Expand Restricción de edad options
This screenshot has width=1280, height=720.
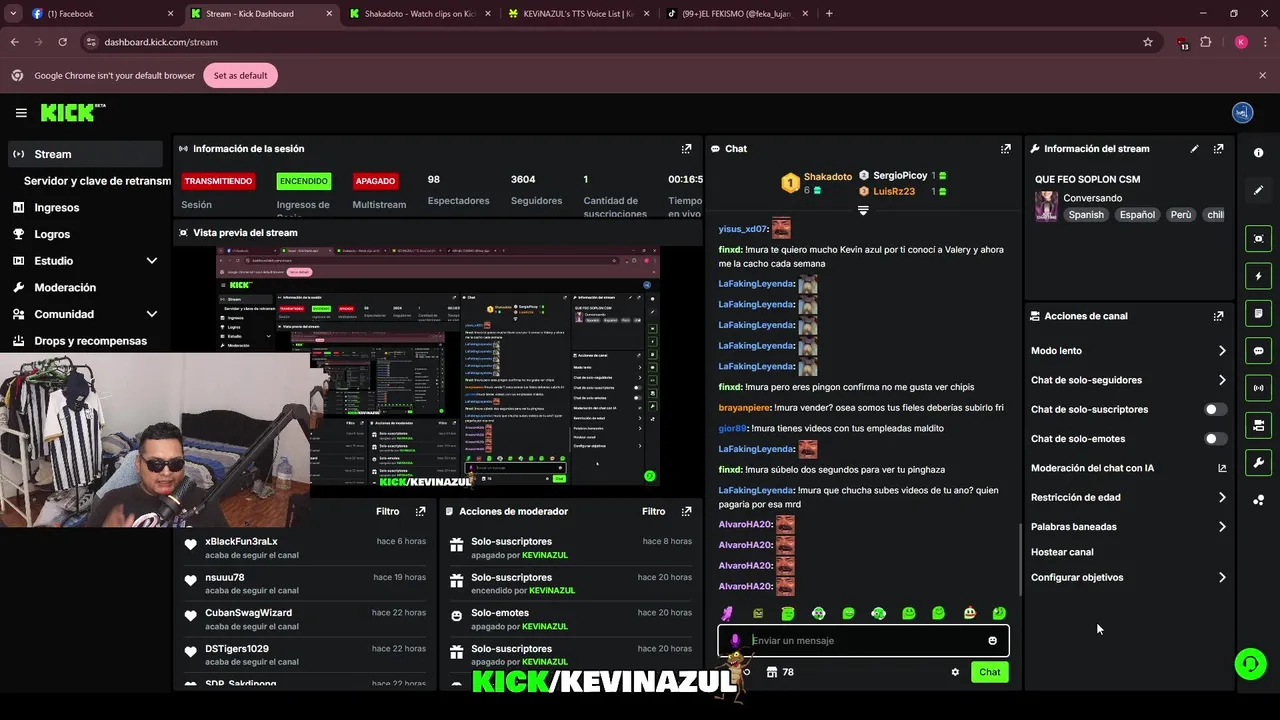click(1222, 497)
